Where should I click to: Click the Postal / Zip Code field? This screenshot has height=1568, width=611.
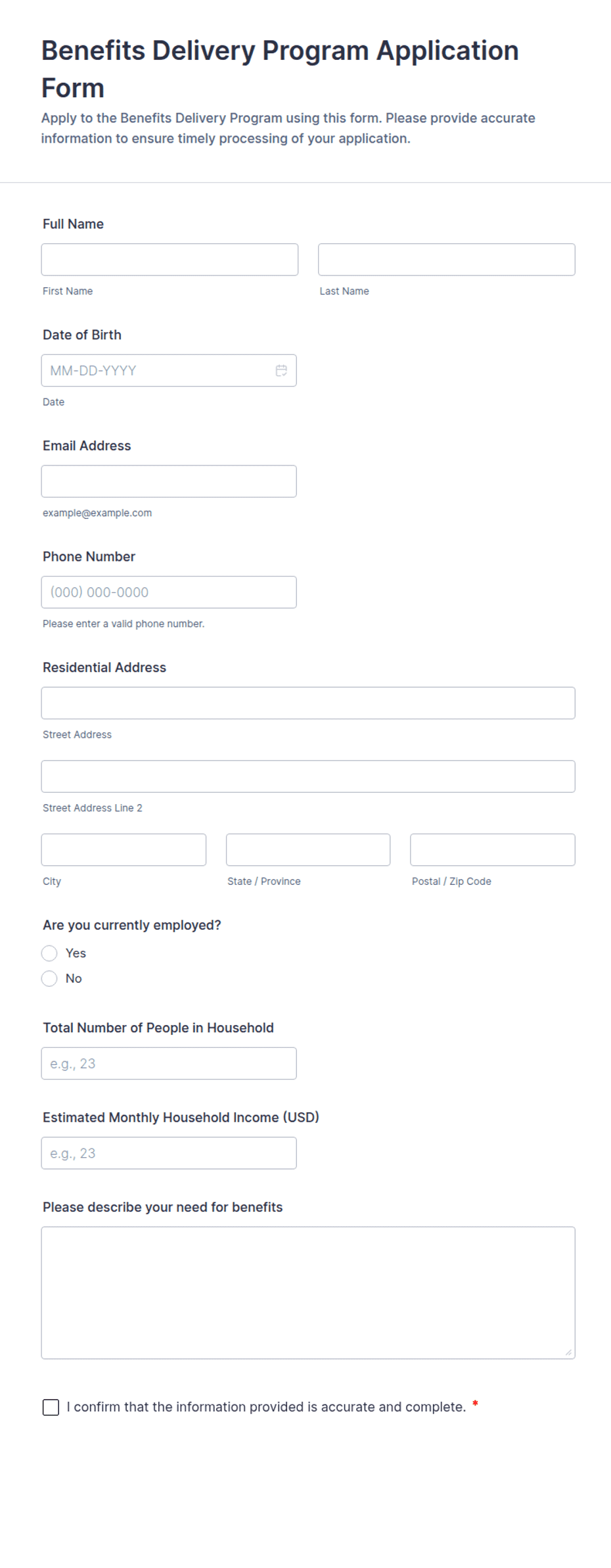coord(493,850)
